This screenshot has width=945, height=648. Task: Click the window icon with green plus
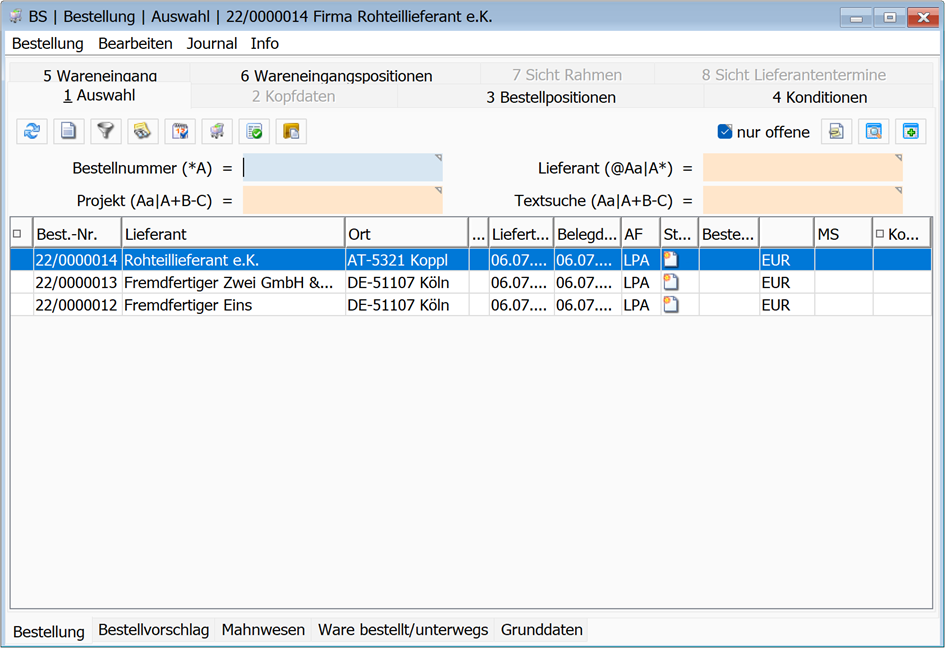[x=910, y=131]
